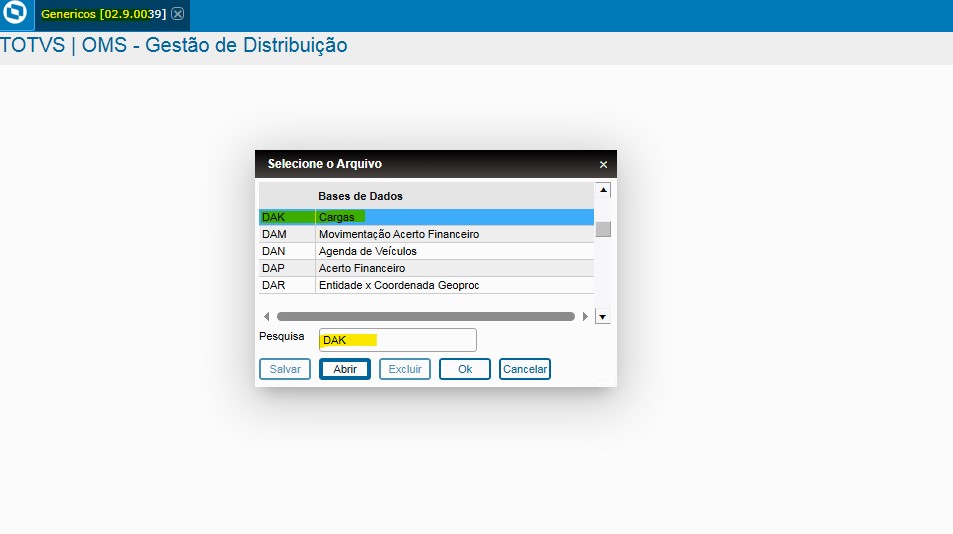Screen dimensions: 953x534
Task: Click scroll down arrow of file list
Action: (x=602, y=317)
